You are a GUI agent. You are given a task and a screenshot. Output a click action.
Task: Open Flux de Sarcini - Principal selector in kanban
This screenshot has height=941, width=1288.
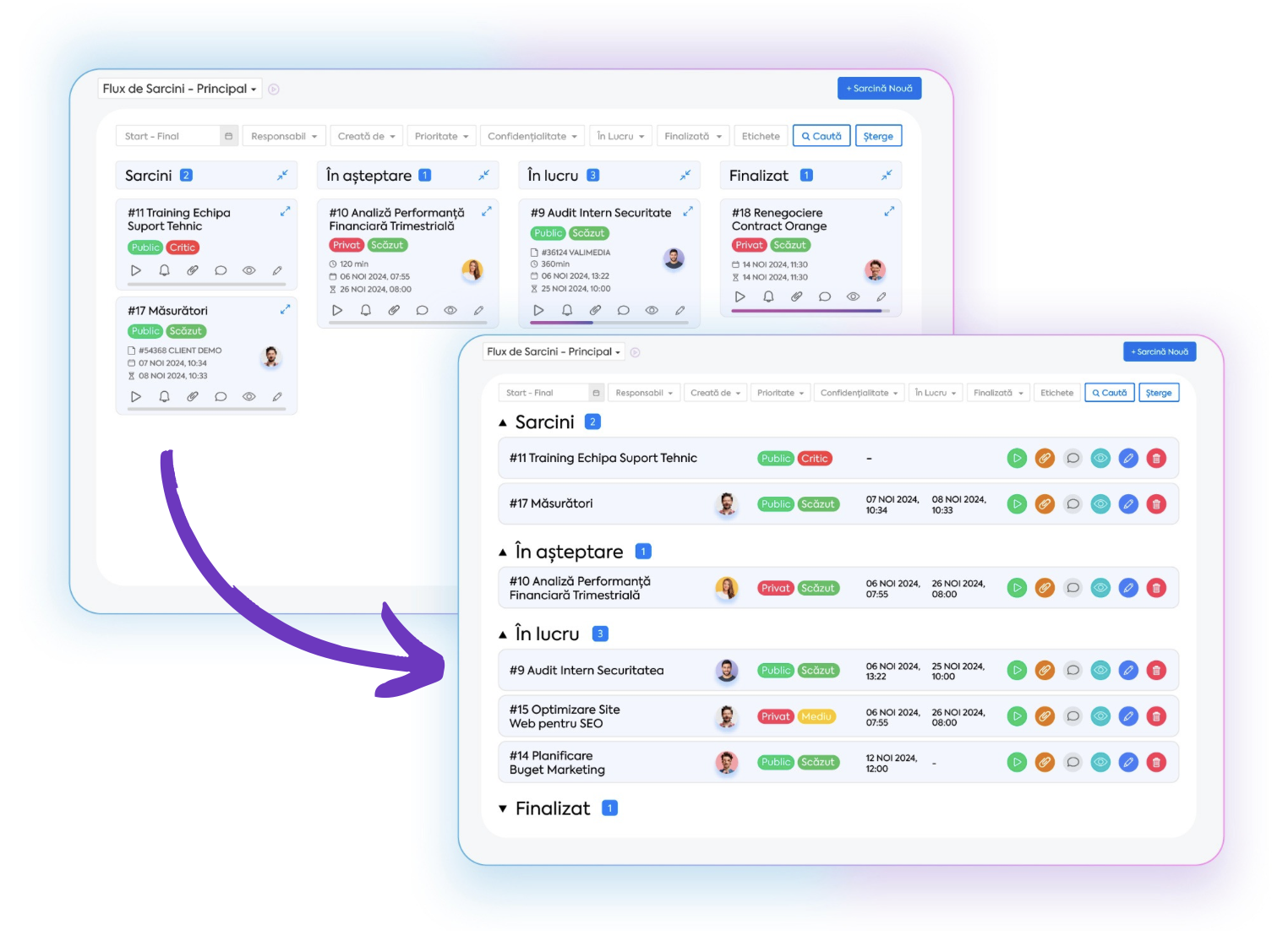180,89
